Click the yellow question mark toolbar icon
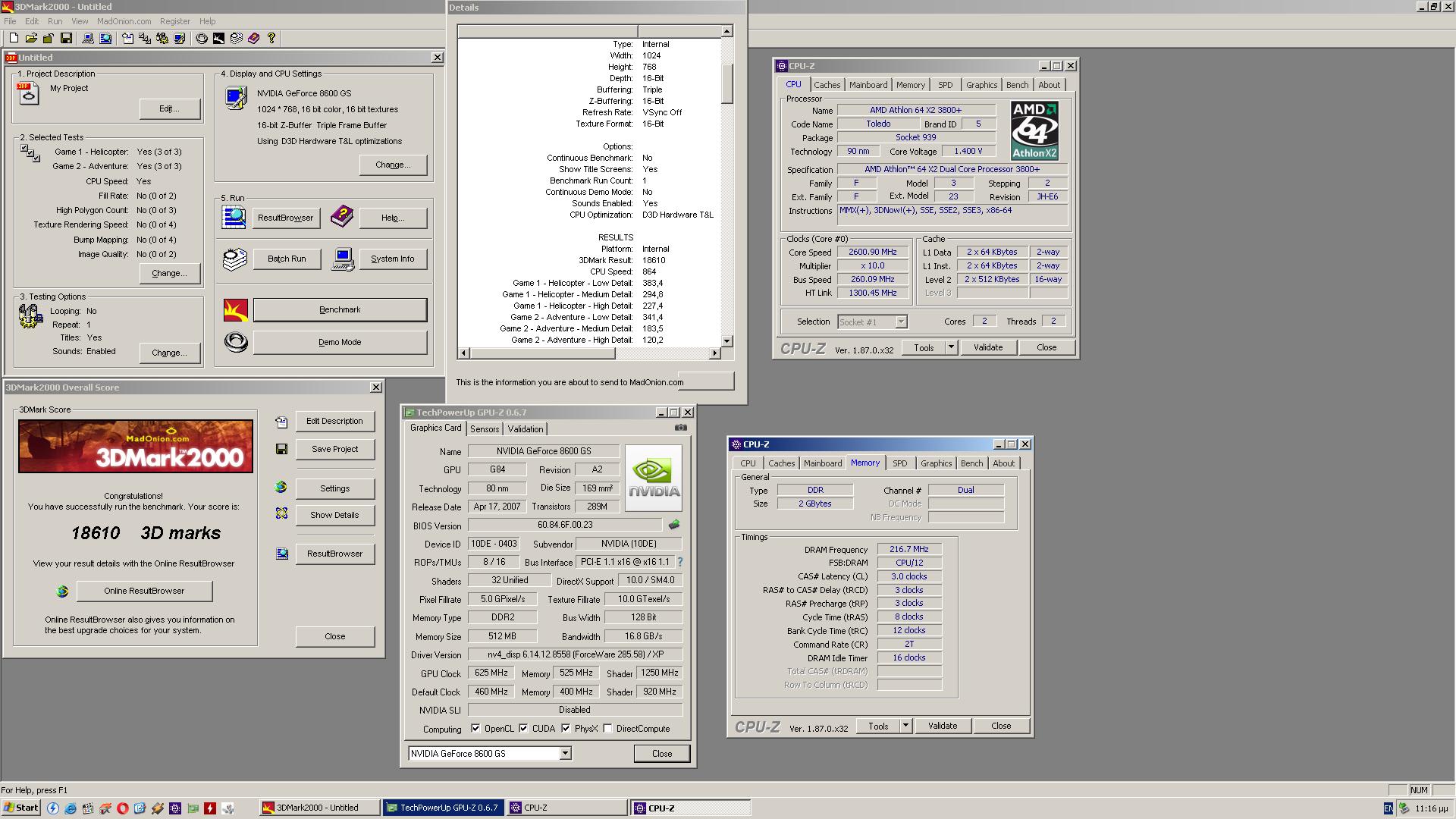Image resolution: width=1456 pixels, height=819 pixels. [271, 38]
